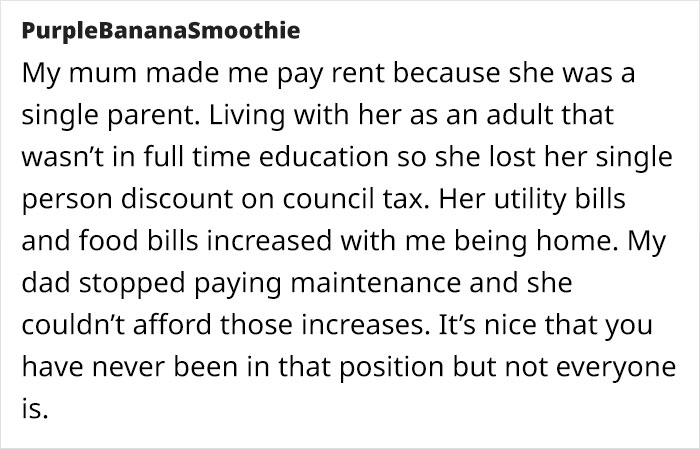
Task: Click the final word 'is.' on the last line
Action: (x=34, y=408)
